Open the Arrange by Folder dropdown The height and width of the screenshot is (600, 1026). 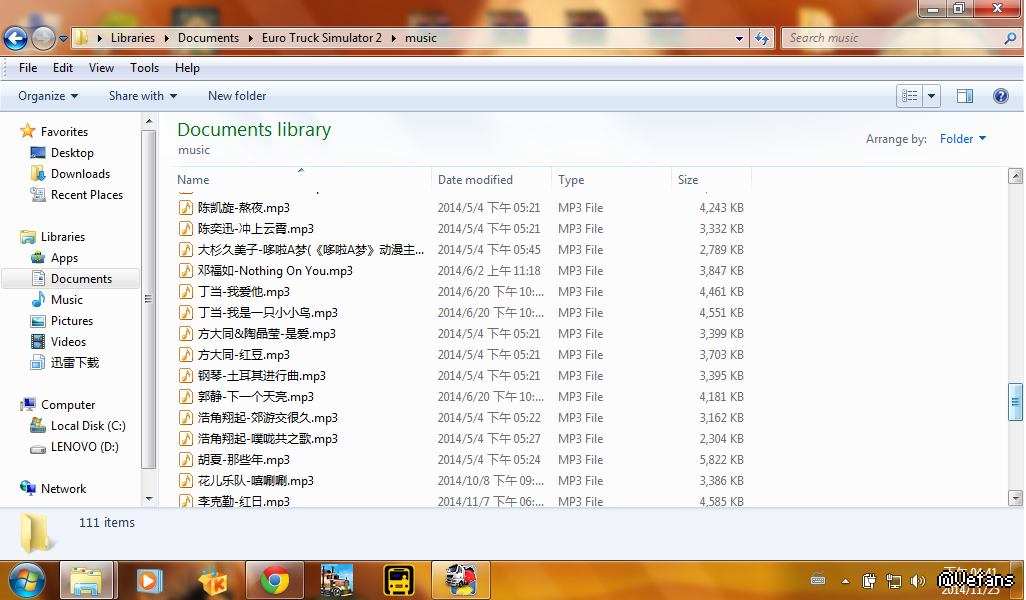pyautogui.click(x=963, y=139)
